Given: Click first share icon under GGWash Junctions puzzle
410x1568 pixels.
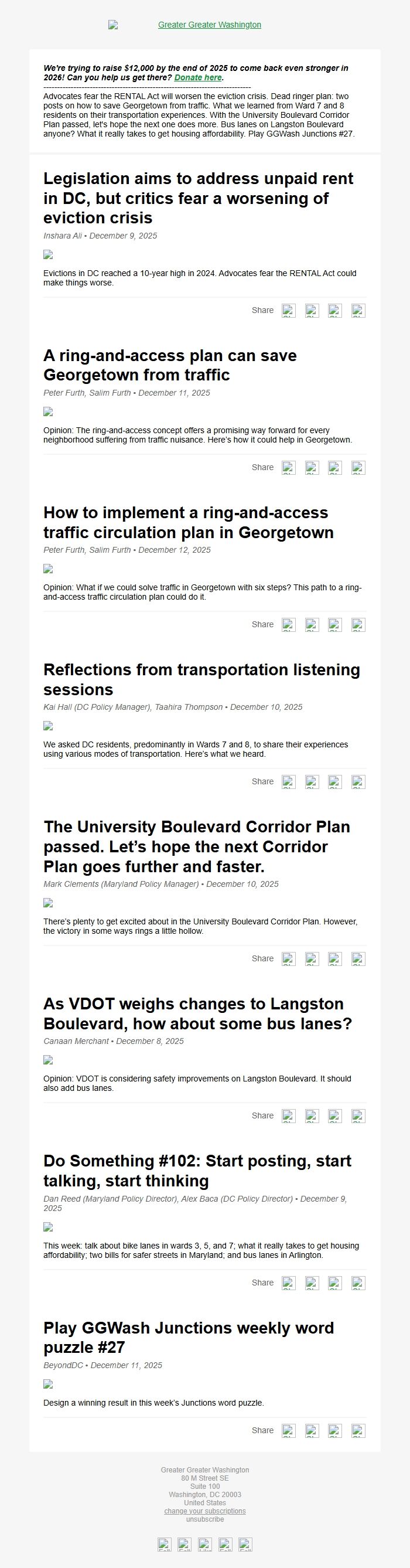Looking at the screenshot, I should pyautogui.click(x=288, y=1431).
